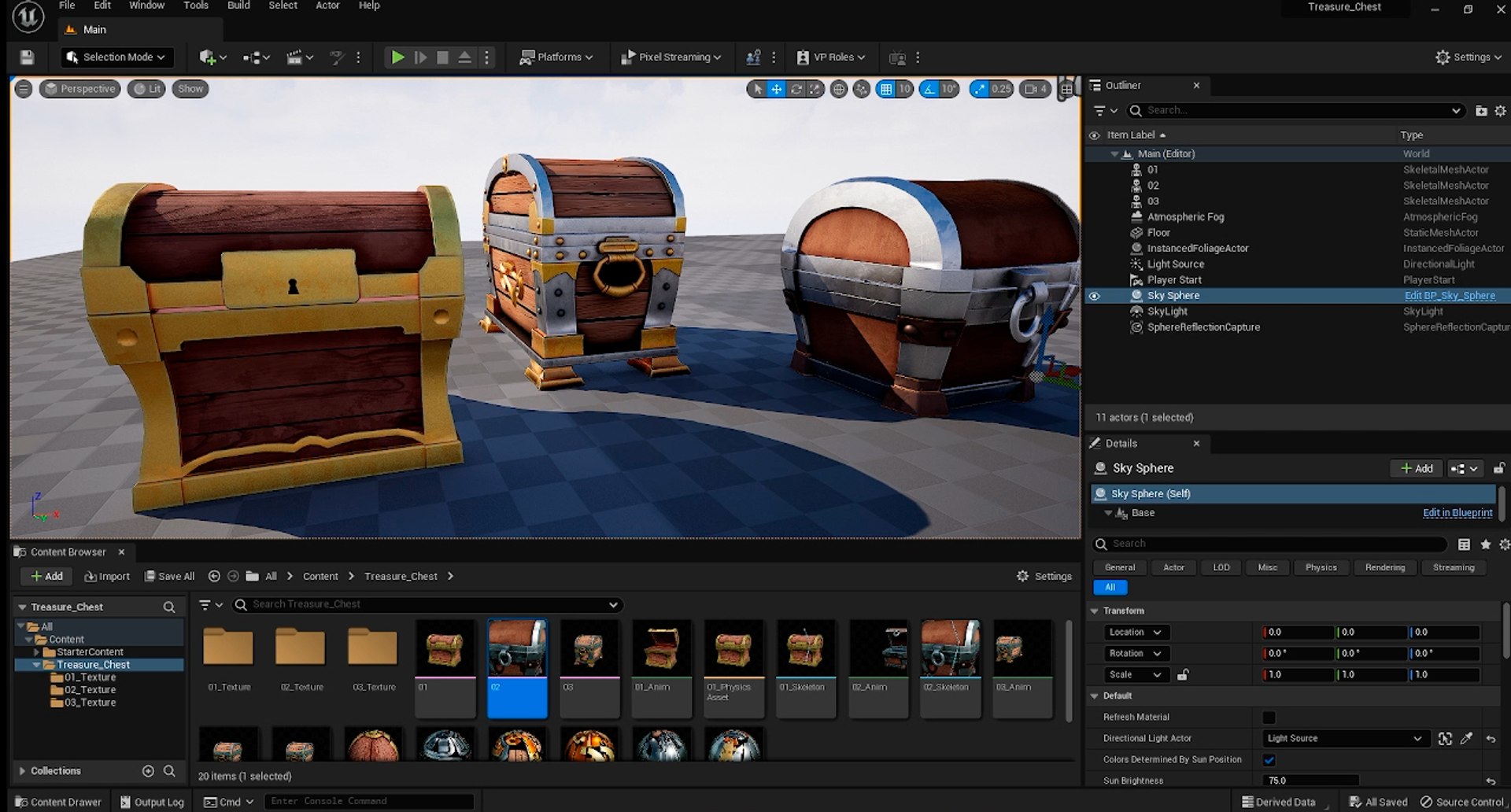Select the Rendering filter tab in Details

(x=1385, y=567)
